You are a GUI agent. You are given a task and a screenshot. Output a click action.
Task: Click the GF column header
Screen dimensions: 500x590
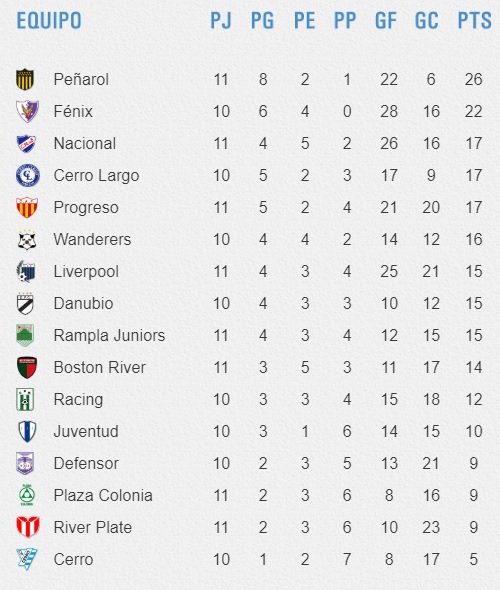pos(386,20)
